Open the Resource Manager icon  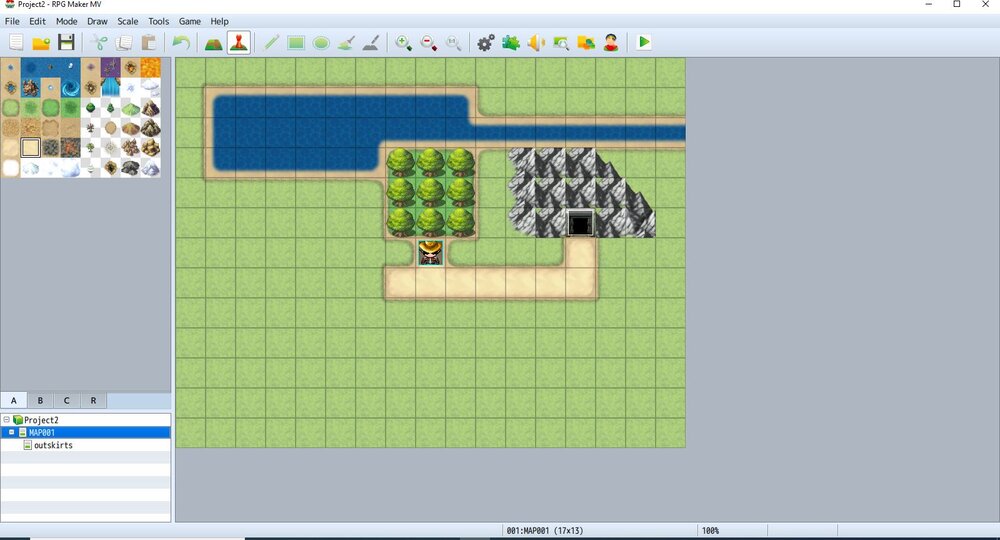point(586,43)
